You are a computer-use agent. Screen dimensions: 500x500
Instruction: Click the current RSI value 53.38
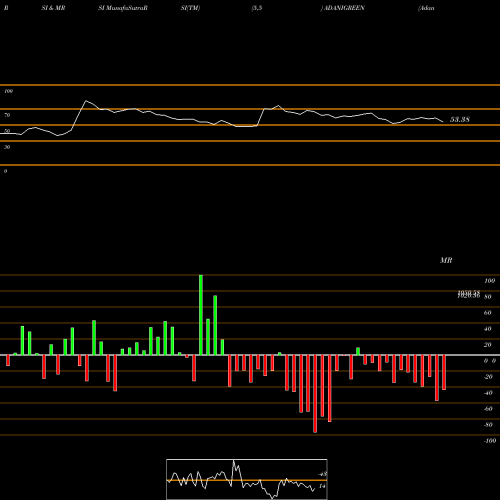(x=460, y=119)
